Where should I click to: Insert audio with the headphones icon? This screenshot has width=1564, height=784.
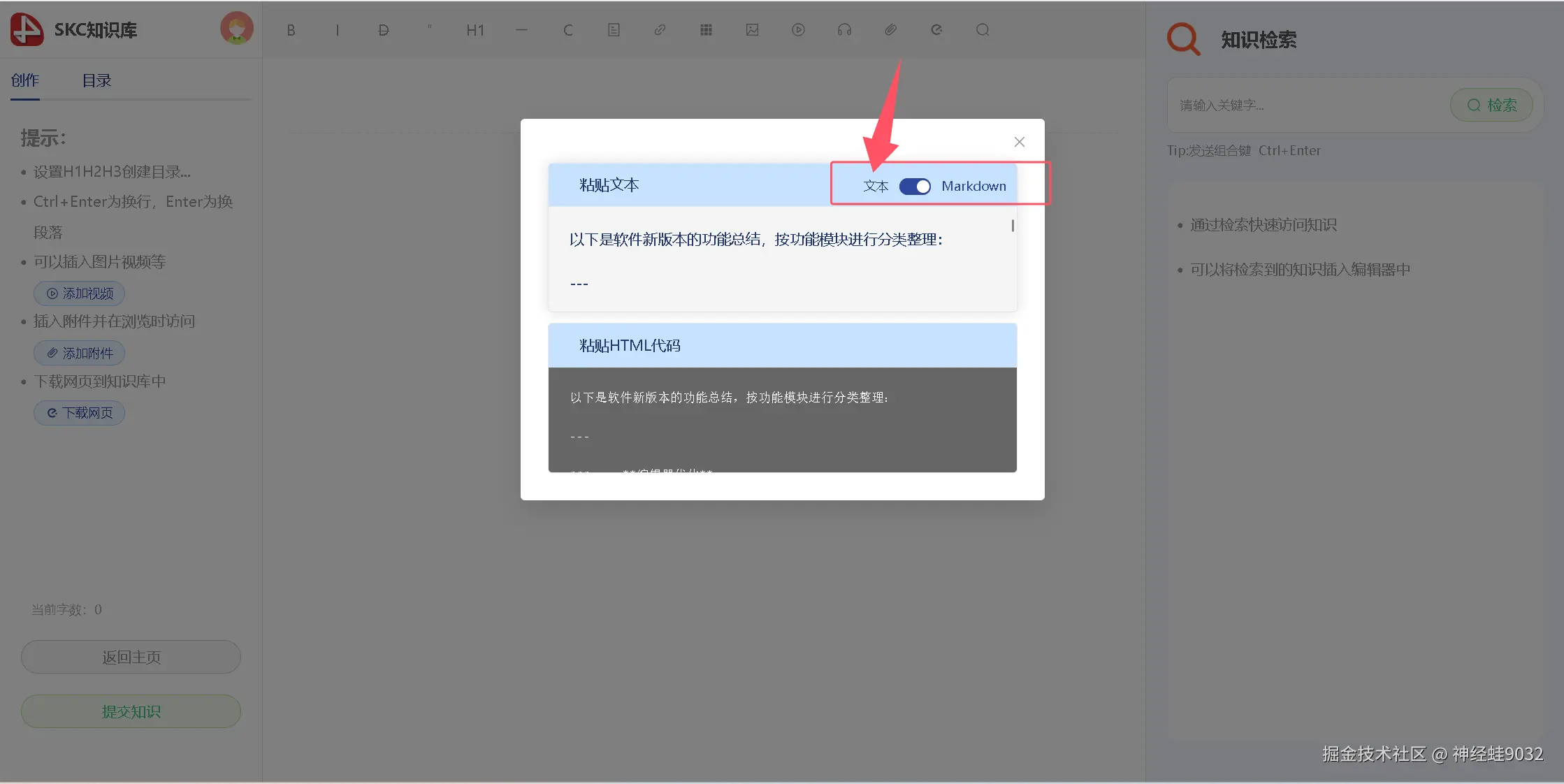pyautogui.click(x=844, y=30)
